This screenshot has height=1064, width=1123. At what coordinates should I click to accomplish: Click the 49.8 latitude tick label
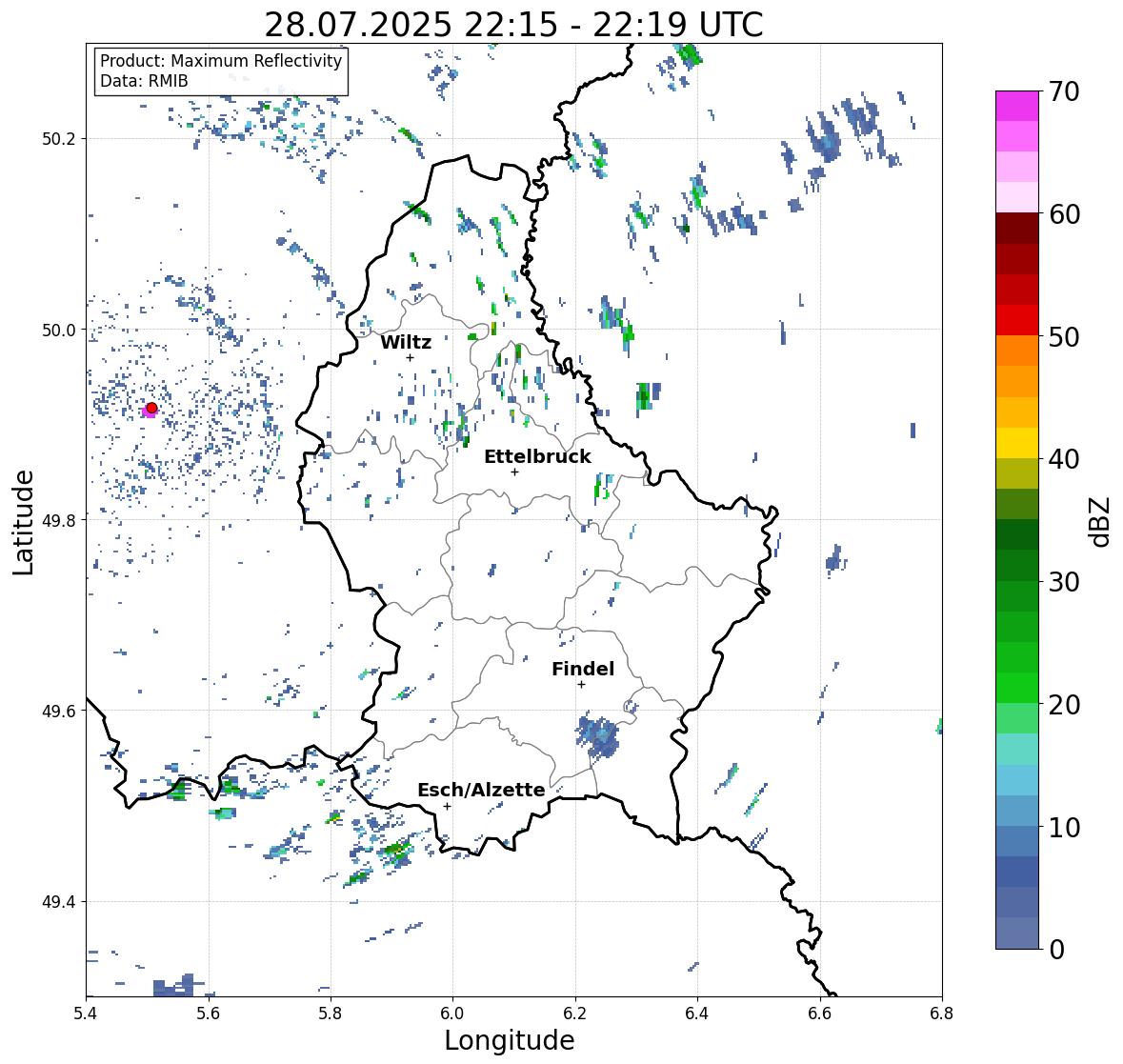[x=59, y=520]
